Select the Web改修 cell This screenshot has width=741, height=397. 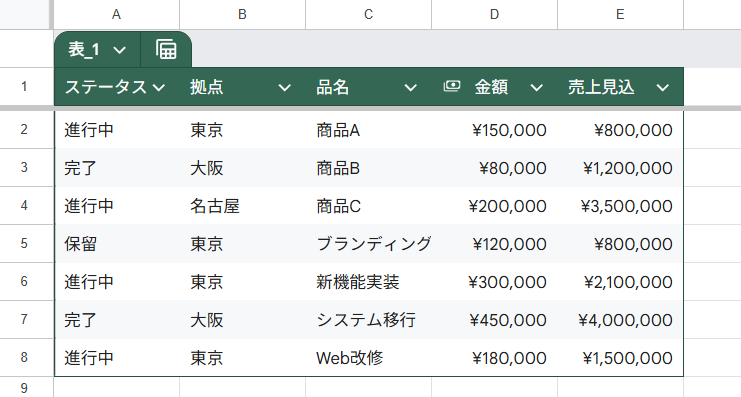[369, 358]
